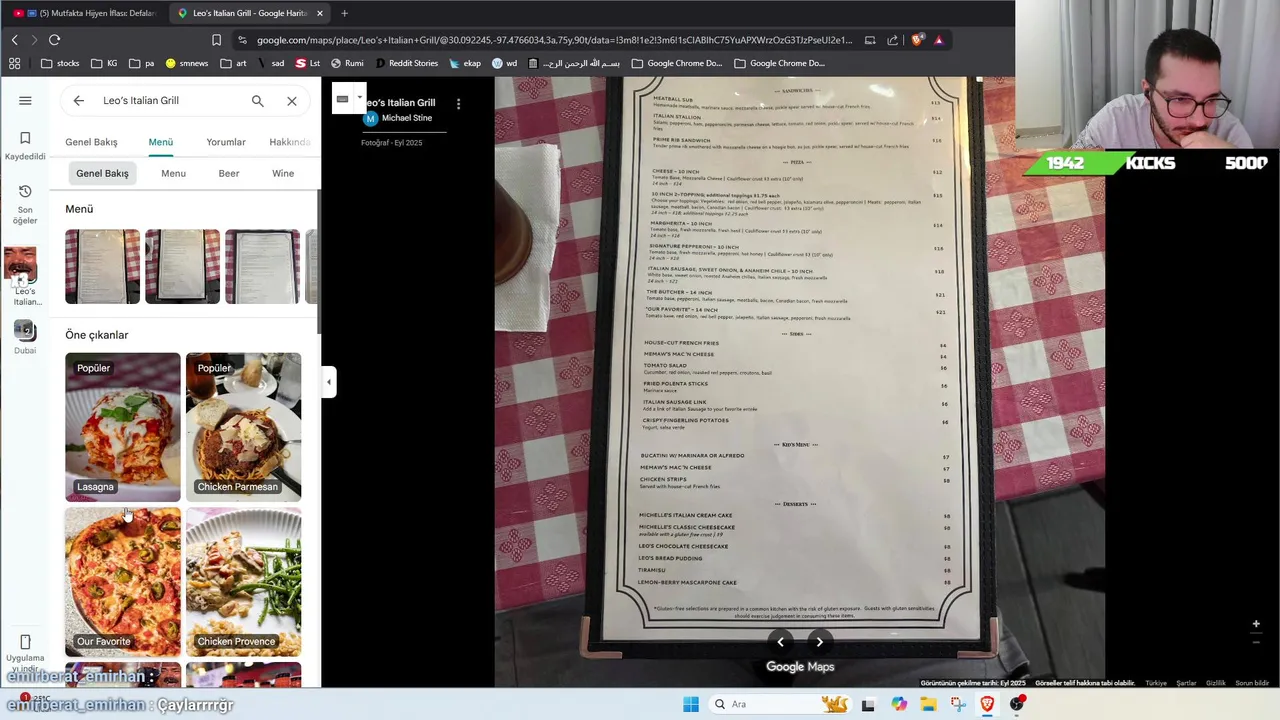
Task: Zoom out of photo with minus button
Action: tap(1256, 642)
